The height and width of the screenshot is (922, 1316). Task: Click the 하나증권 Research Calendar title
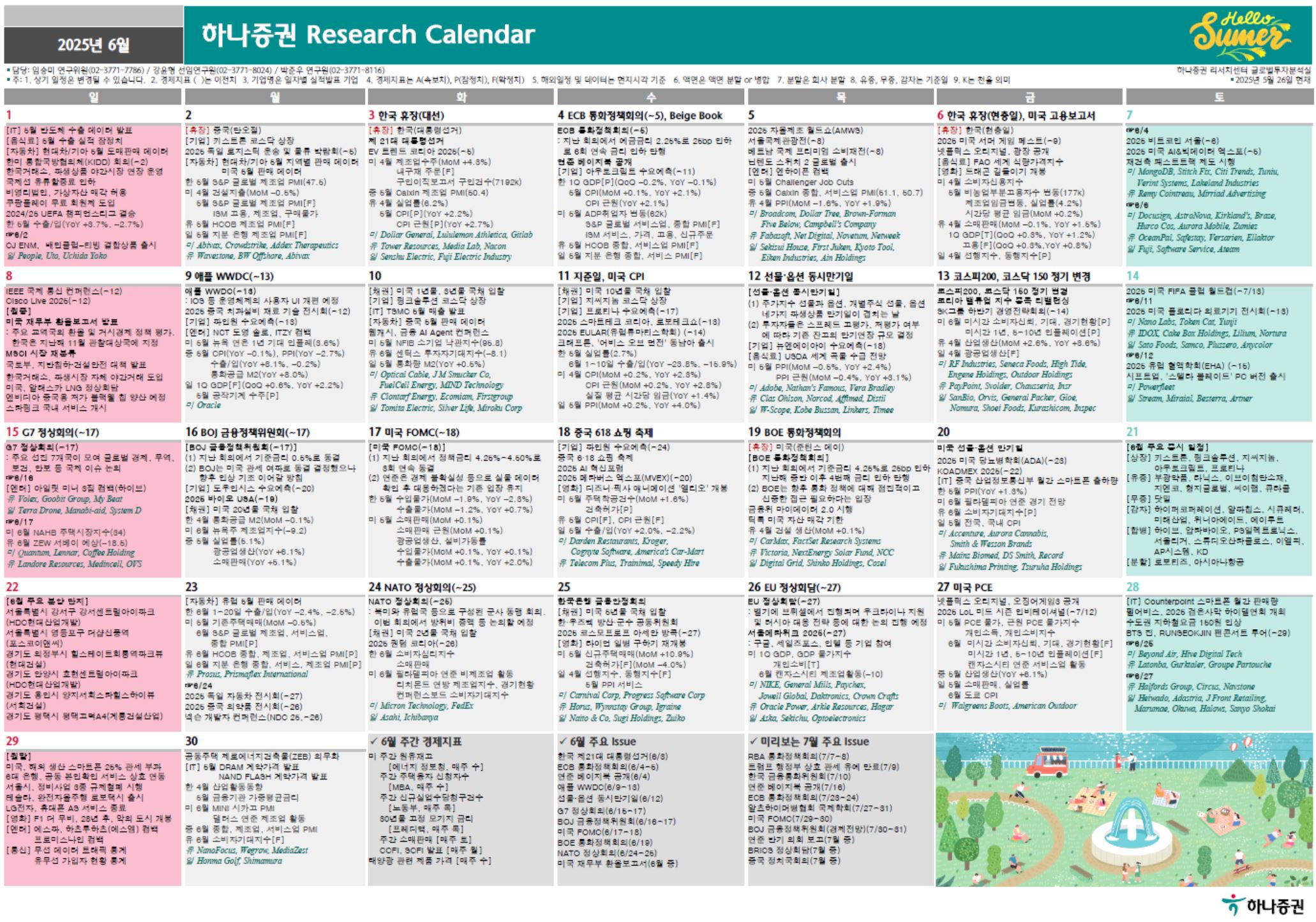(368, 35)
